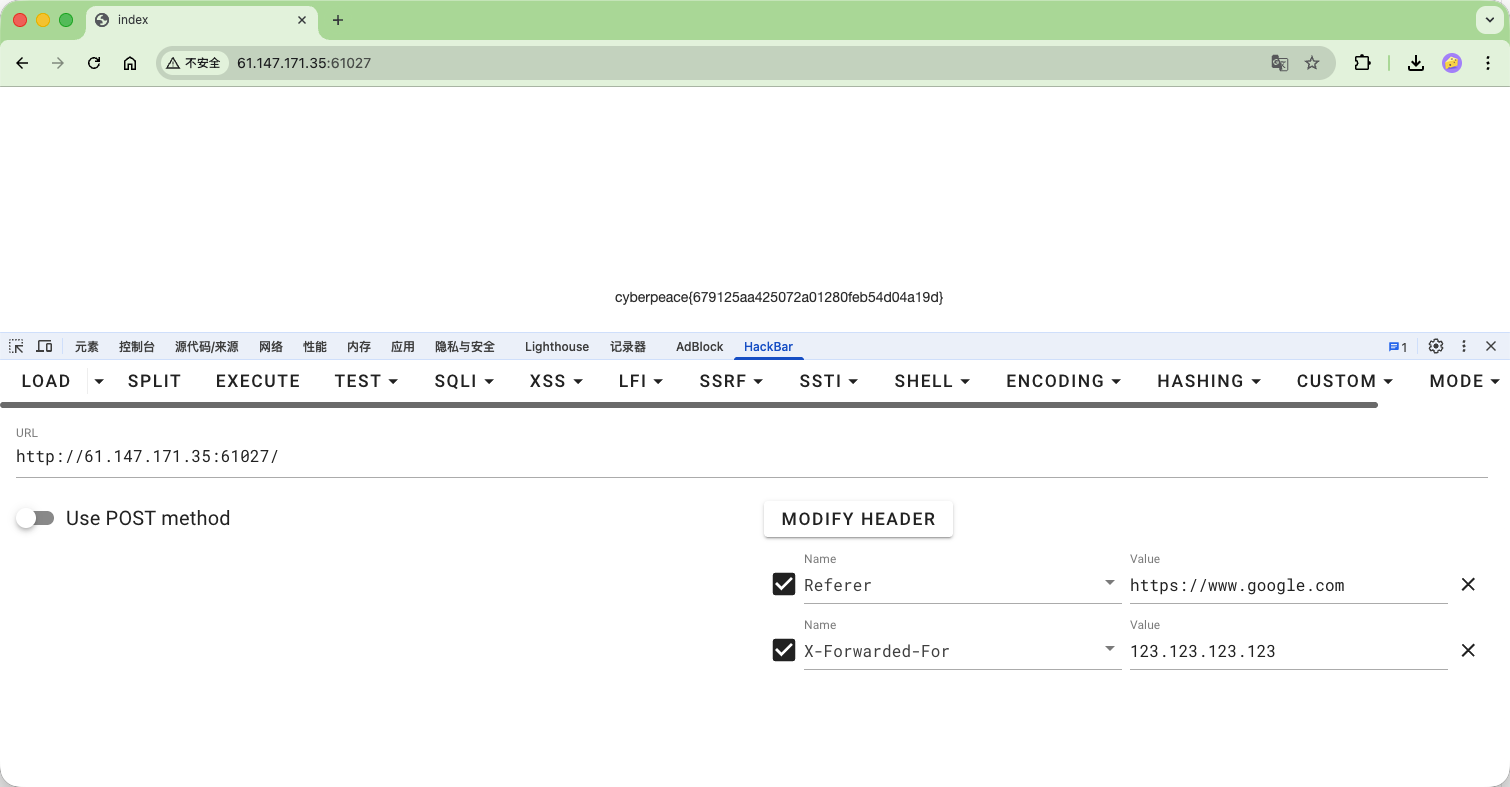The image size is (1510, 787).
Task: Open the Referer header name dropdown arrow
Action: click(1110, 583)
